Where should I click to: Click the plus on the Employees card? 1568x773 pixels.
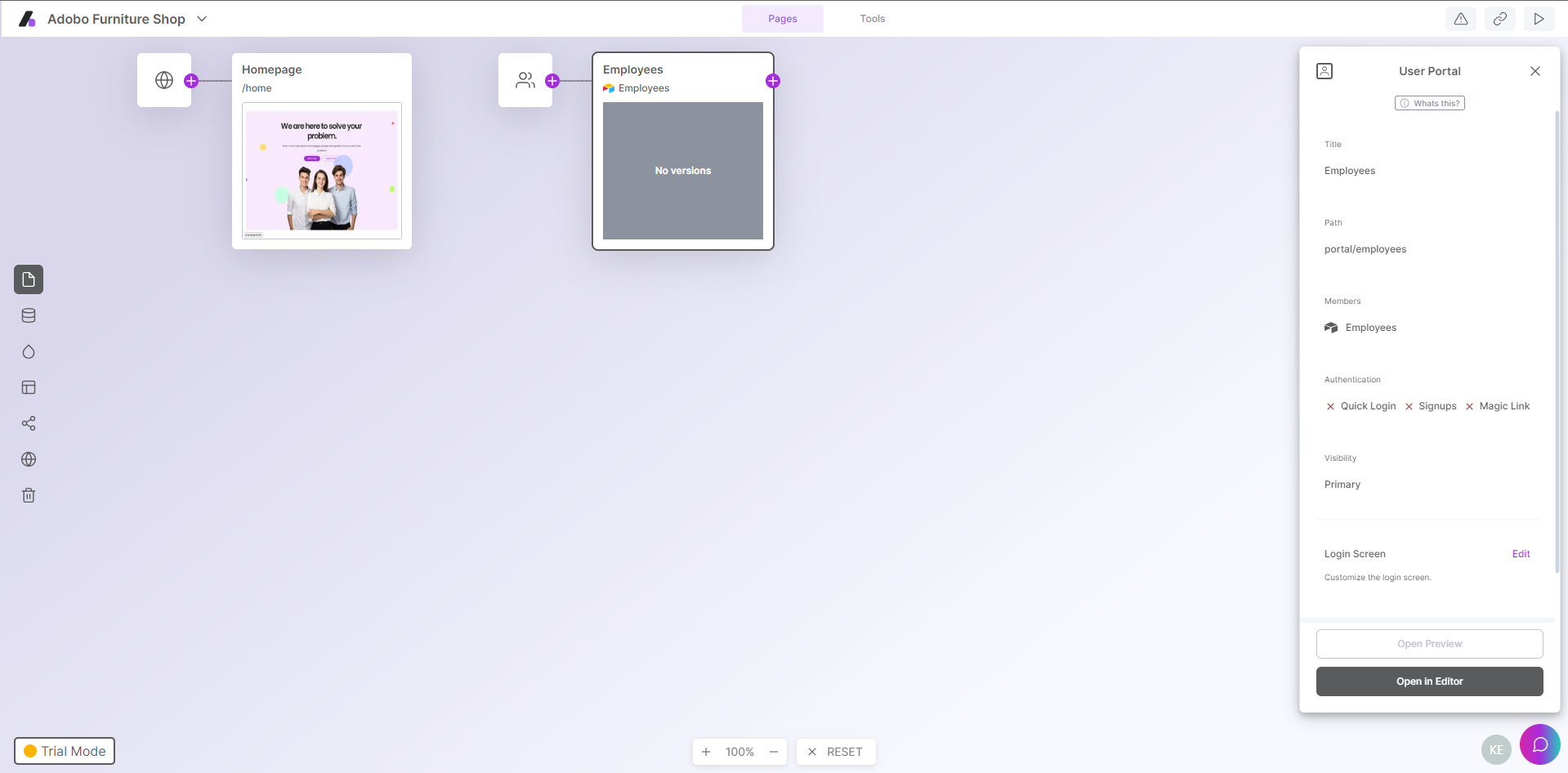click(773, 81)
